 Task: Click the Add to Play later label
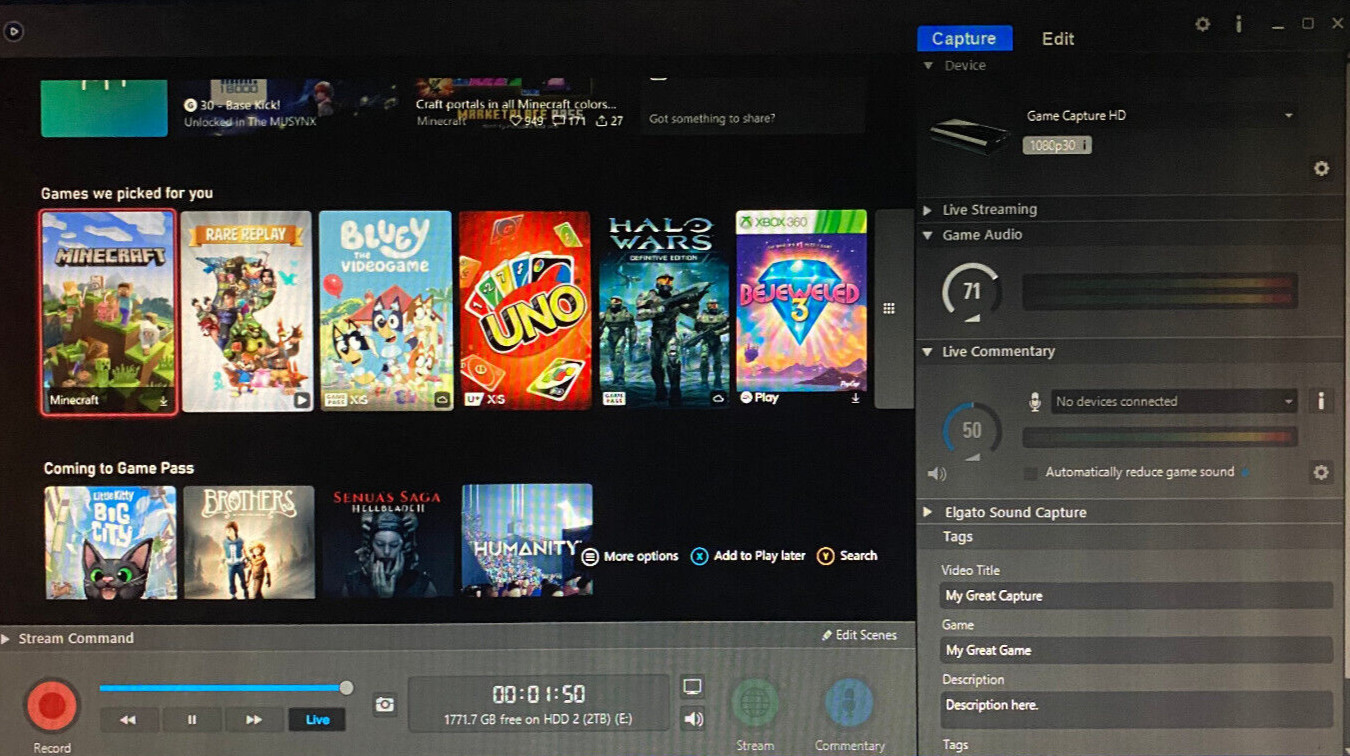click(759, 556)
